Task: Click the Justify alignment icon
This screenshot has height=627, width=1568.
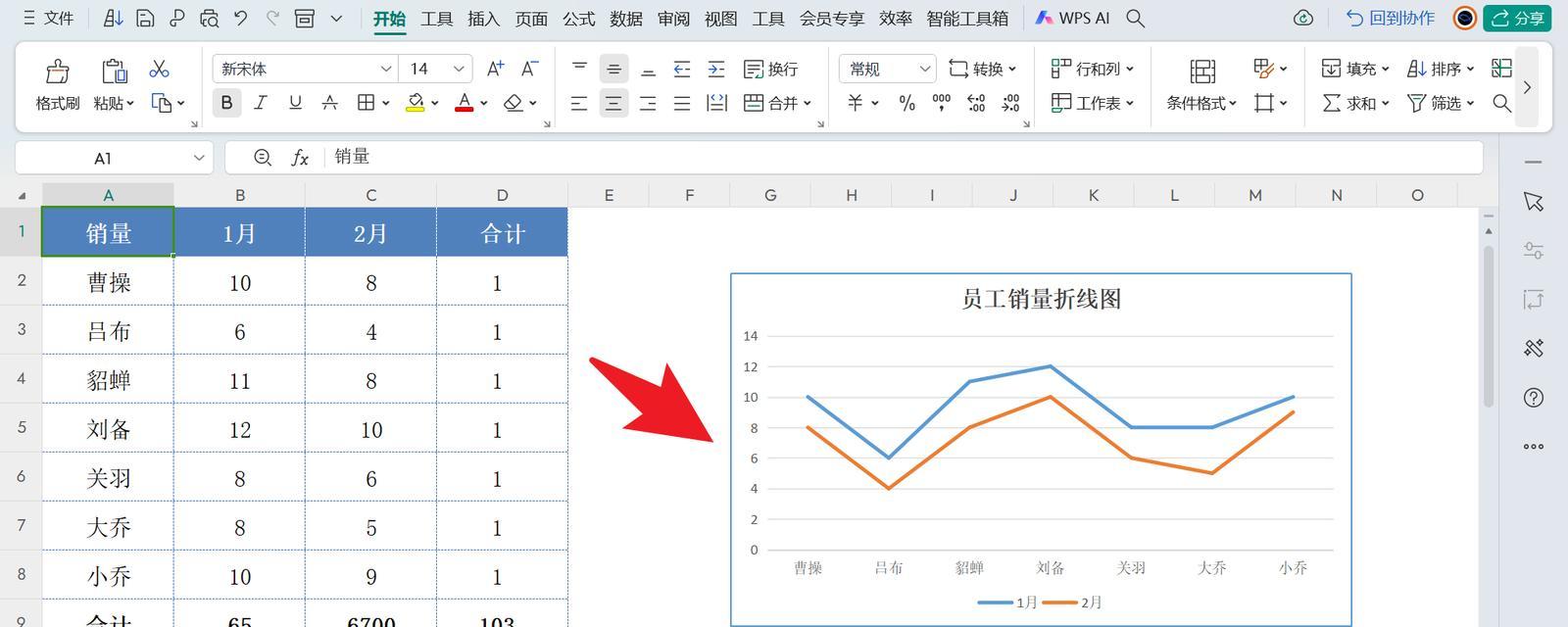Action: [682, 103]
